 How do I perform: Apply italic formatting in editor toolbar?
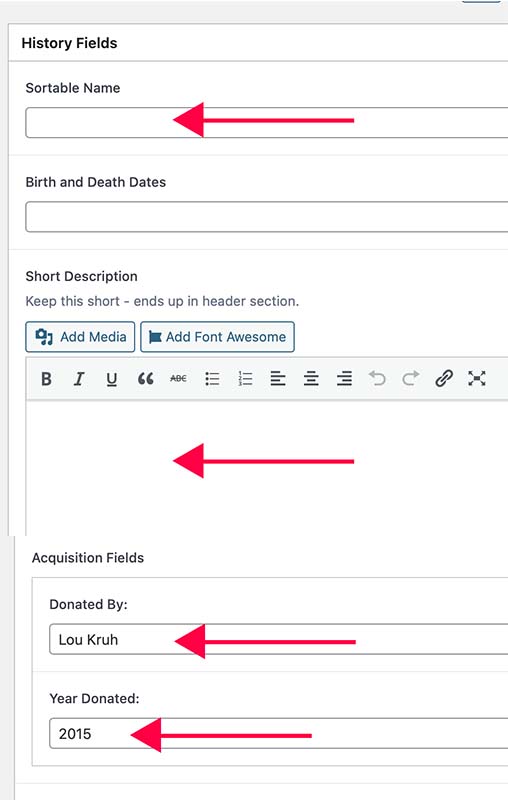pos(79,379)
